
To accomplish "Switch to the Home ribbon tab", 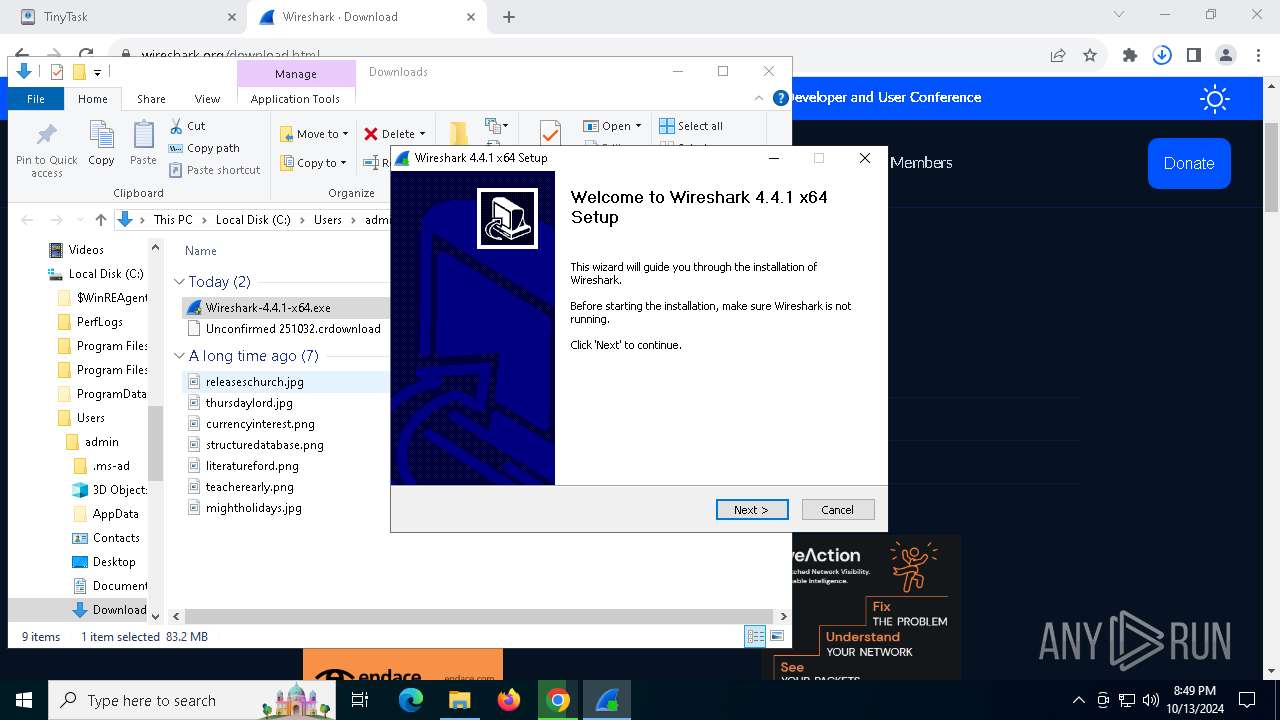I will 93,99.
